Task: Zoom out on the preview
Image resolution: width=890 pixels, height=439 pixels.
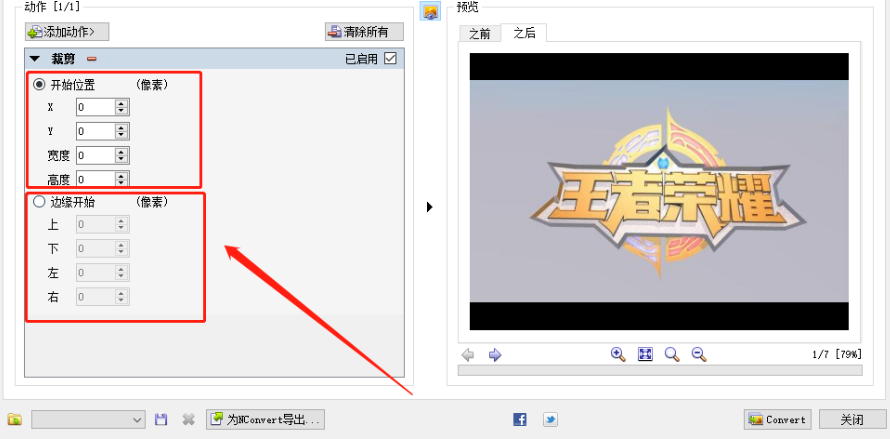Action: coord(699,354)
